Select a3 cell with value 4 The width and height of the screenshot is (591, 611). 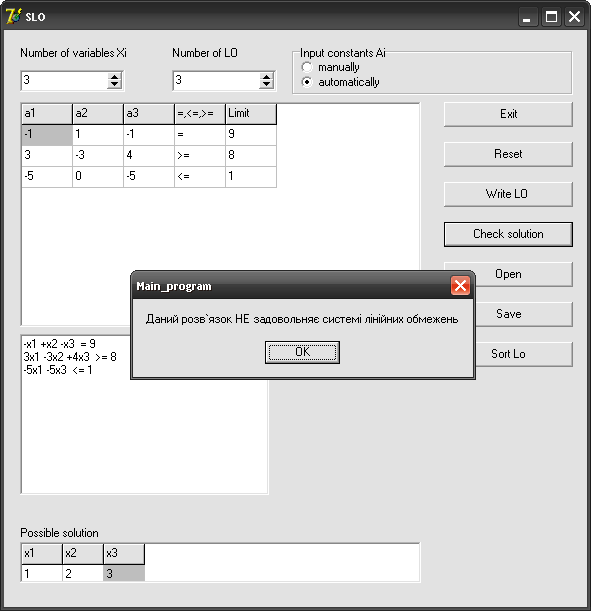(x=149, y=156)
